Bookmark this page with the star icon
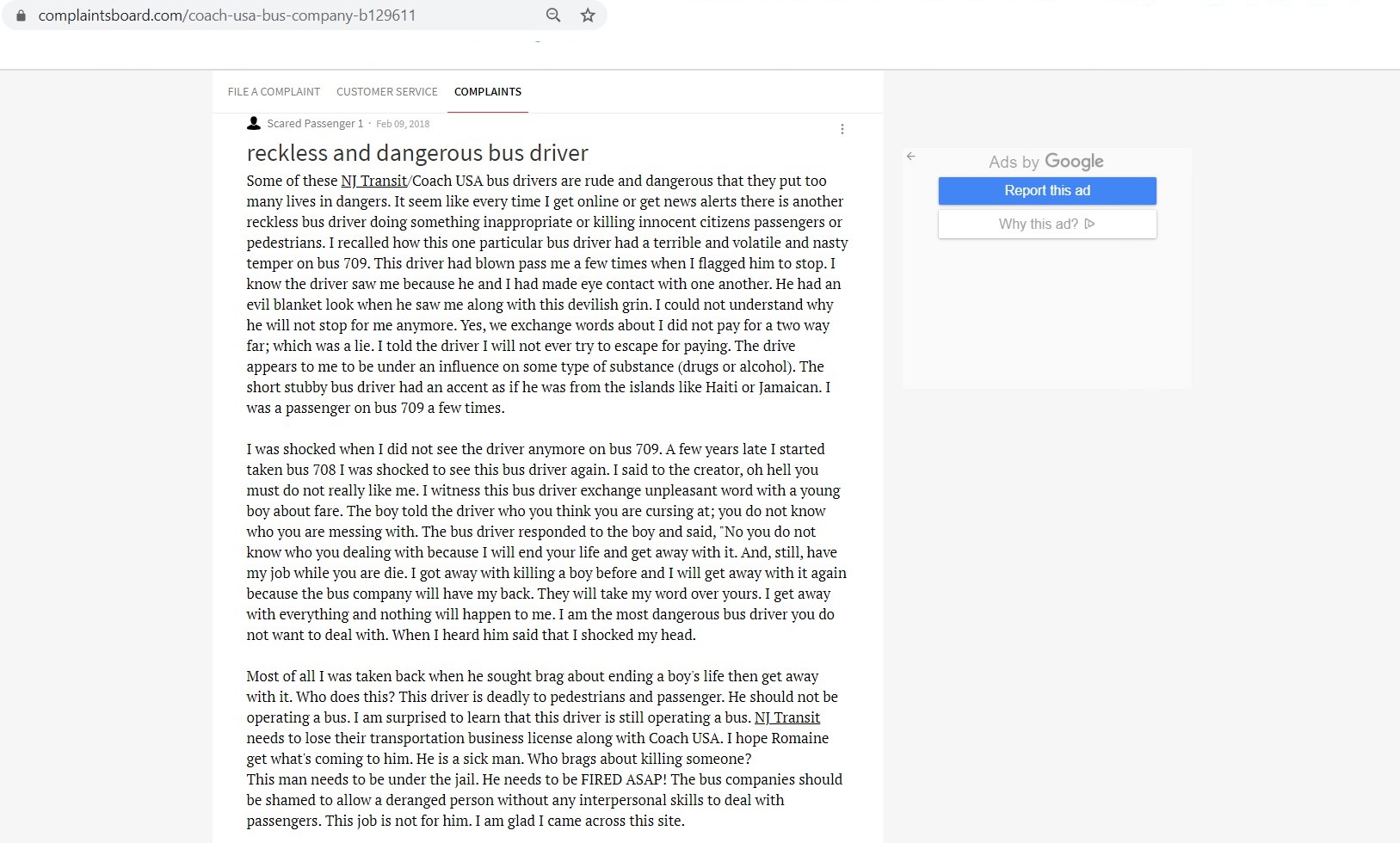The image size is (1400, 843). pos(588,15)
